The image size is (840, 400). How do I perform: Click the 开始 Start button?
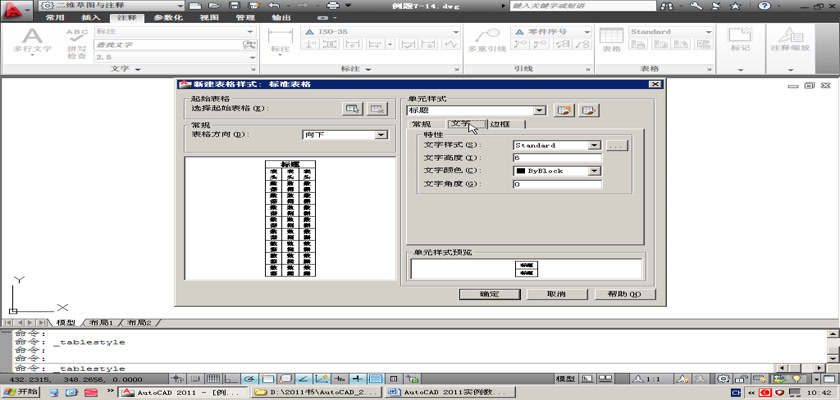pos(20,392)
